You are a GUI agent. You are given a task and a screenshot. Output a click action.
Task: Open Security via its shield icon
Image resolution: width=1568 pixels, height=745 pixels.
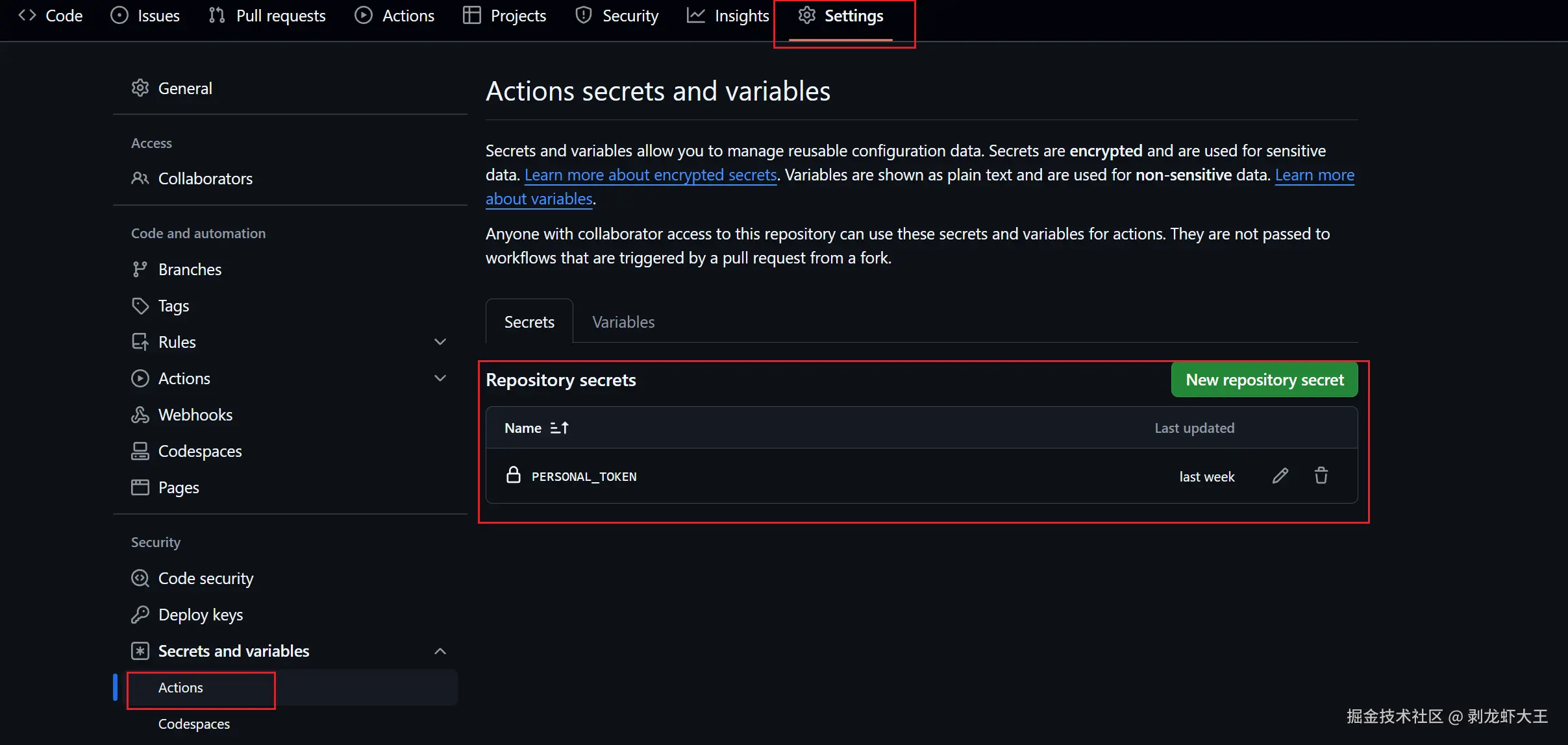point(583,15)
